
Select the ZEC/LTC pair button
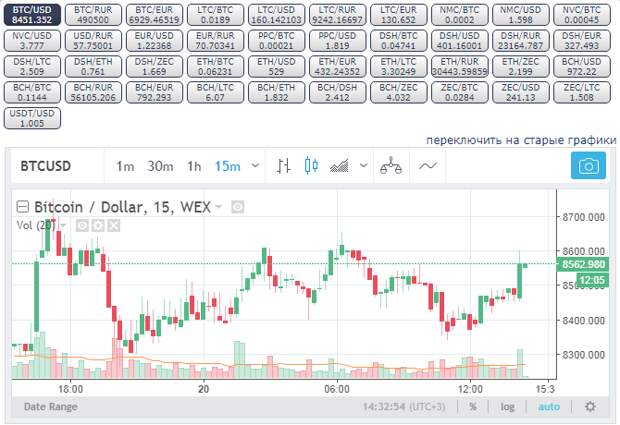(582, 93)
